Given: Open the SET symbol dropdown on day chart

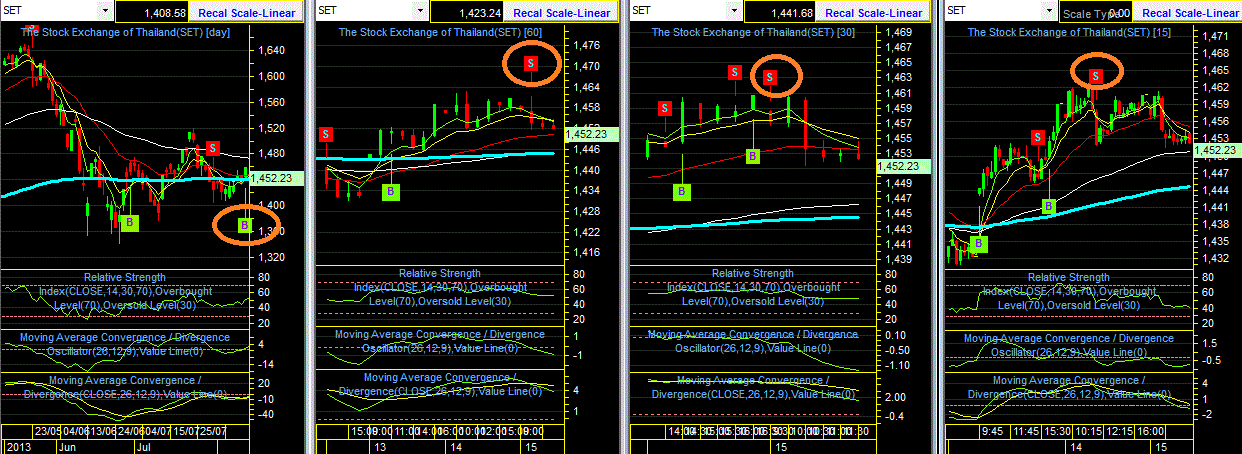Looking at the screenshot, I should point(105,10).
